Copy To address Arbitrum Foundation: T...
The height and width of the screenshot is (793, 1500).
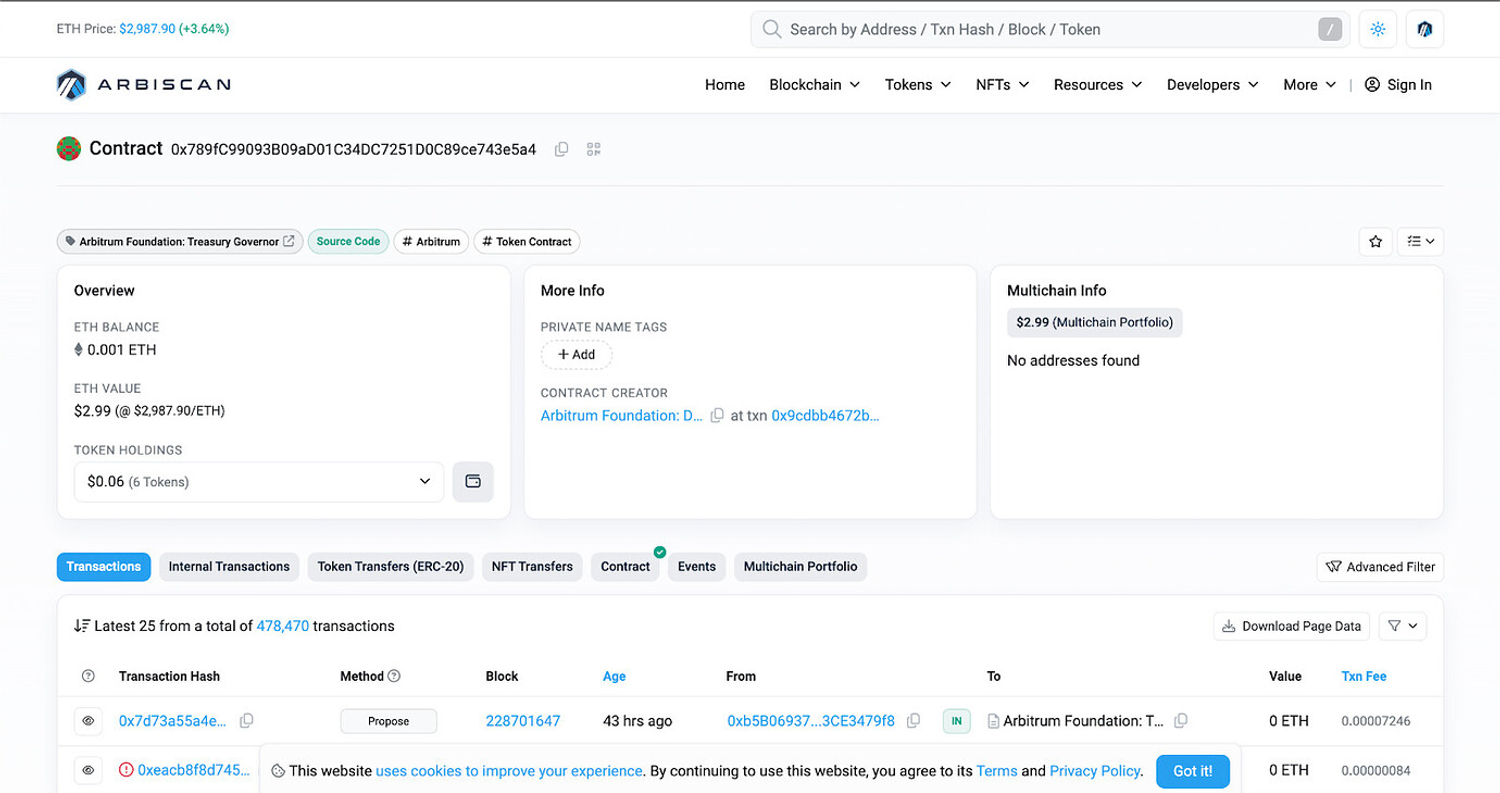click(x=1181, y=720)
